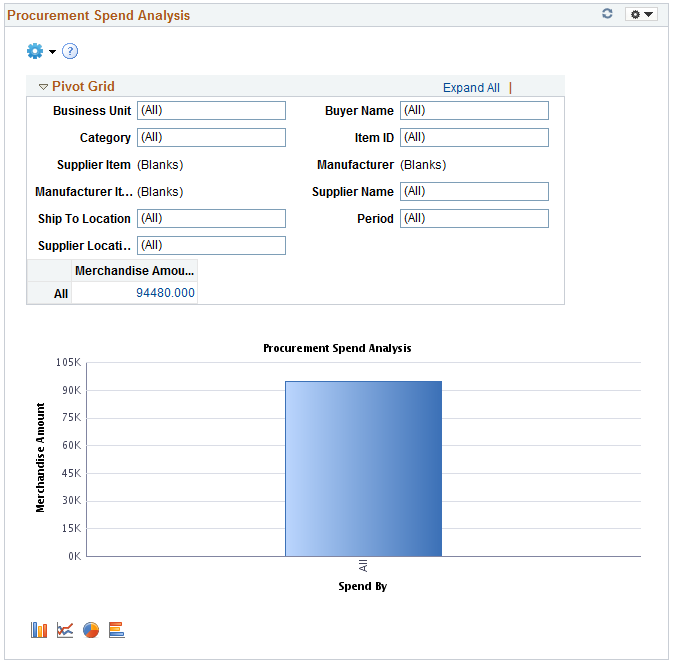The image size is (677, 663).
Task: Open the Buyer Name filter box
Action: [475, 110]
